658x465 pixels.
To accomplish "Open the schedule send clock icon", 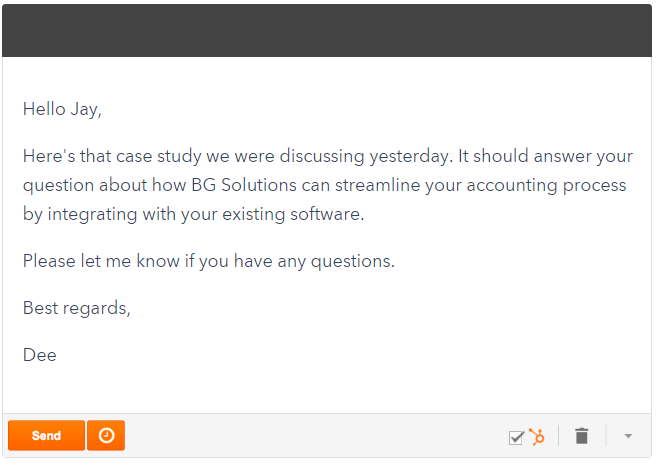I will coord(106,436).
